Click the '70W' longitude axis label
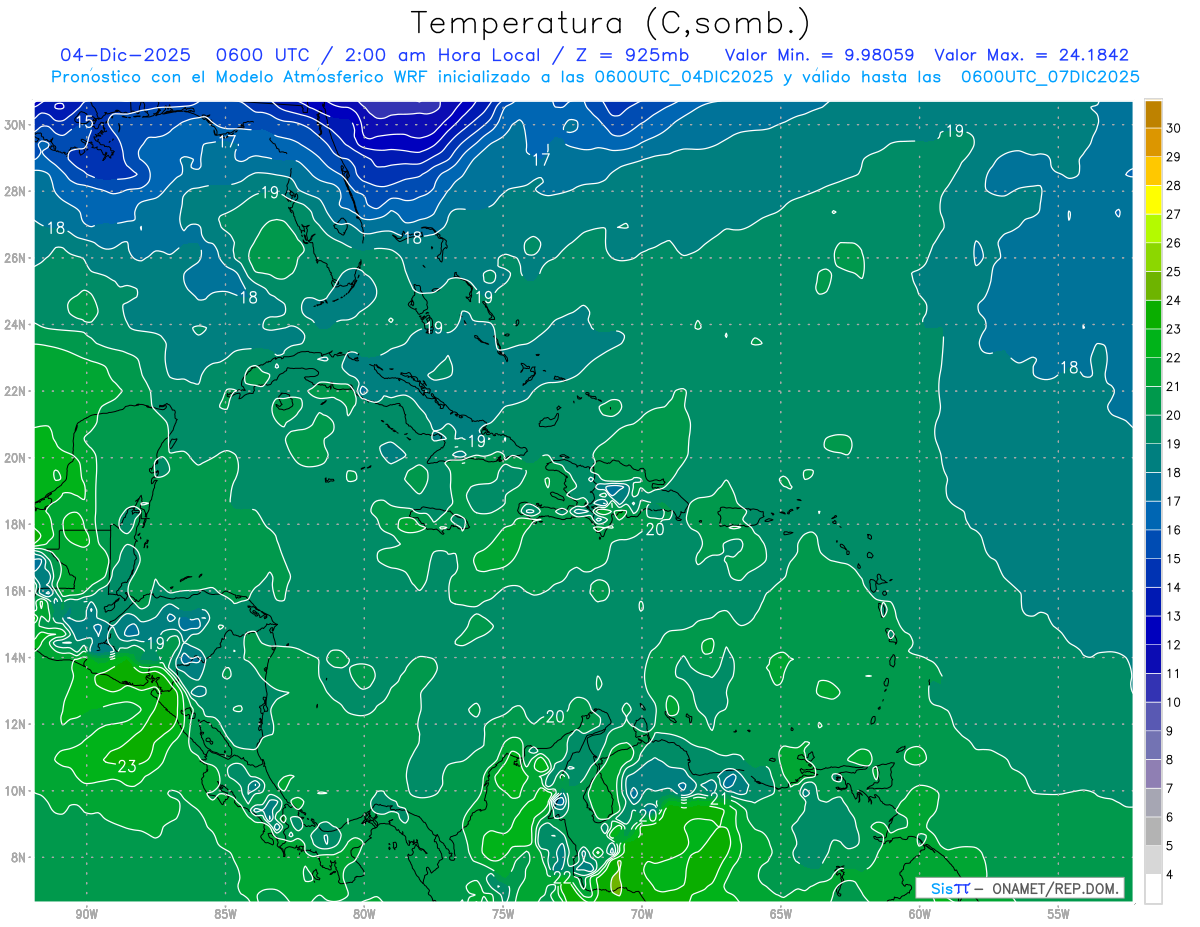 [x=642, y=914]
